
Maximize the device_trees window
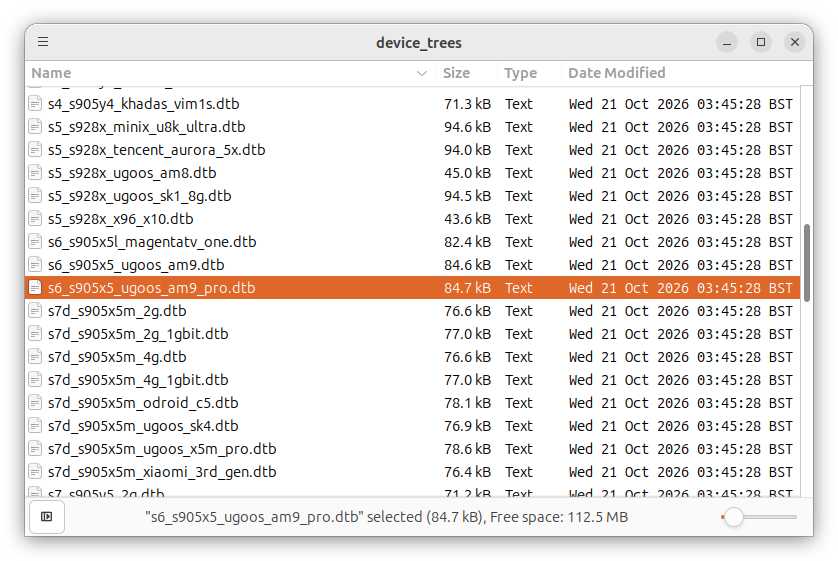(761, 42)
